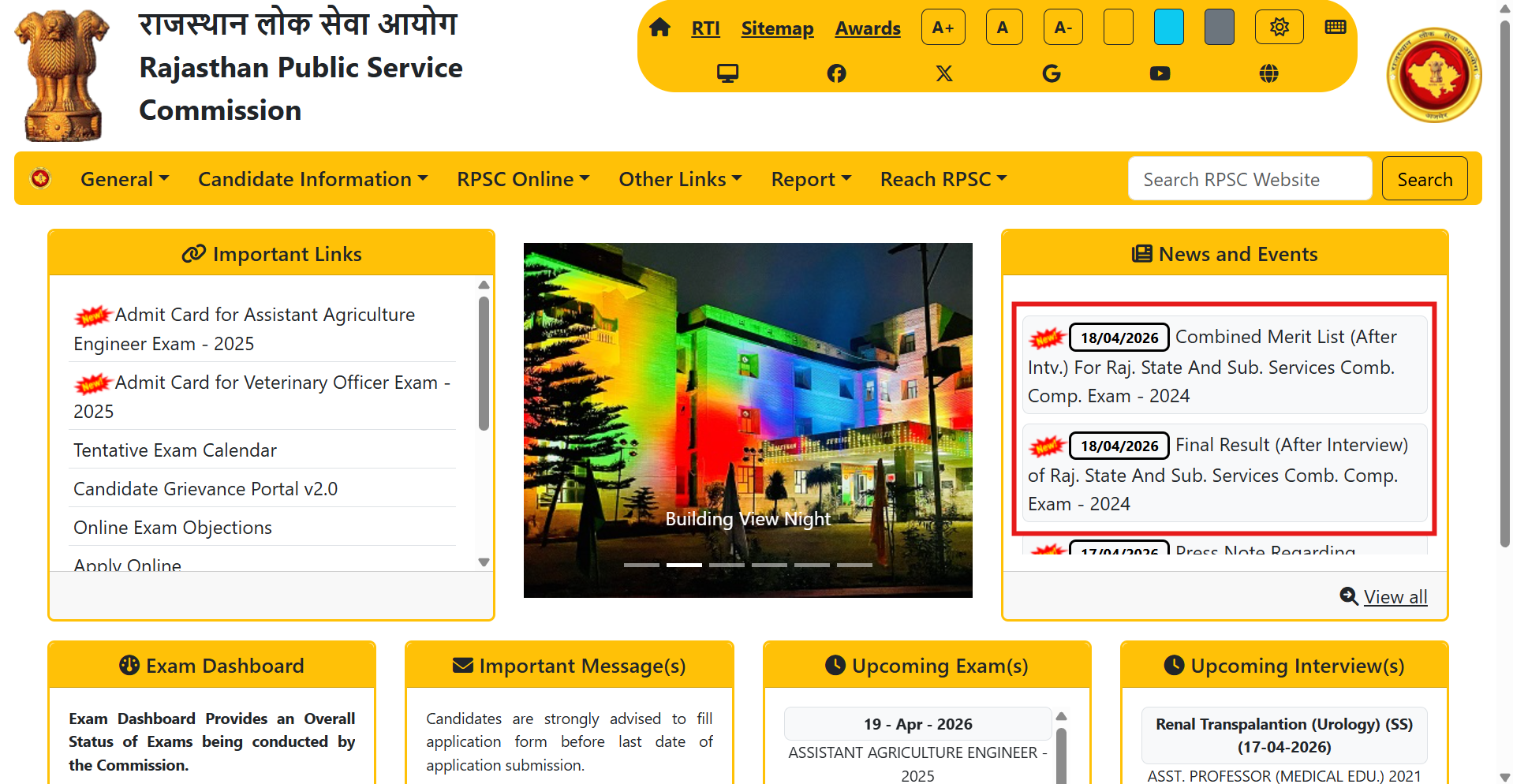Decrease font size with A- button
Screen dimensions: 1513x784
click(1063, 28)
